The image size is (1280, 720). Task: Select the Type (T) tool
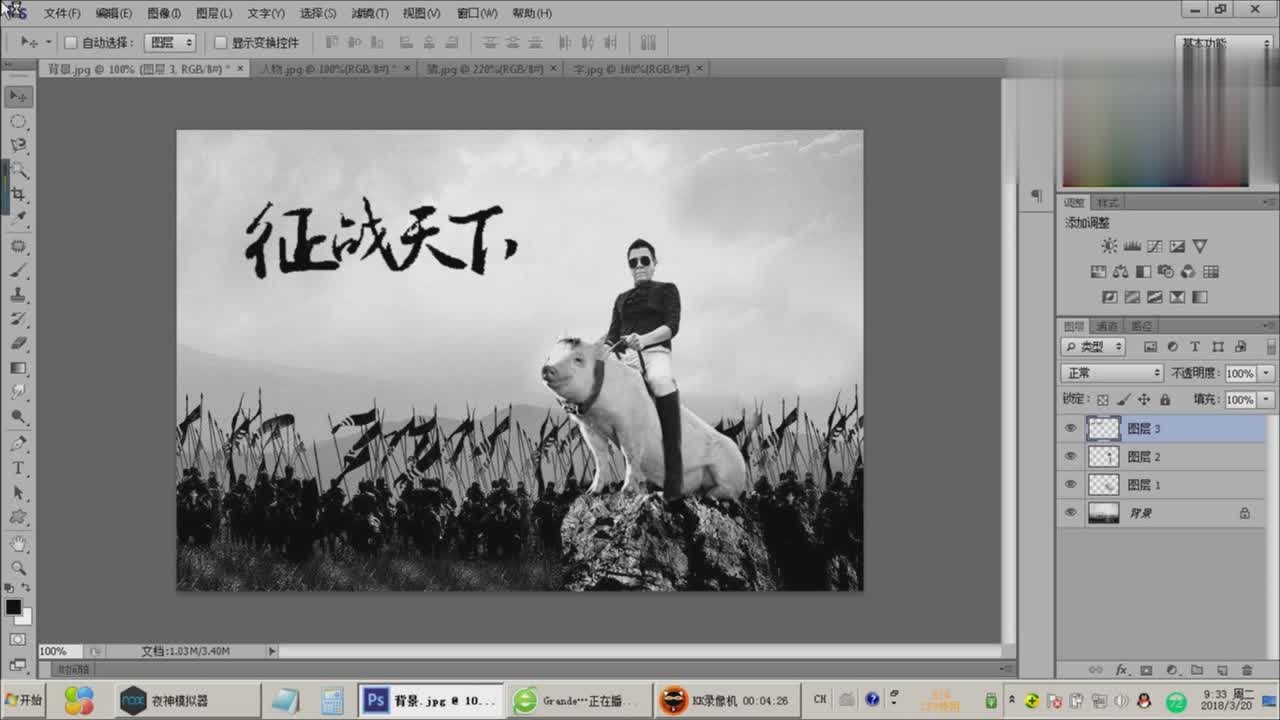coord(18,468)
